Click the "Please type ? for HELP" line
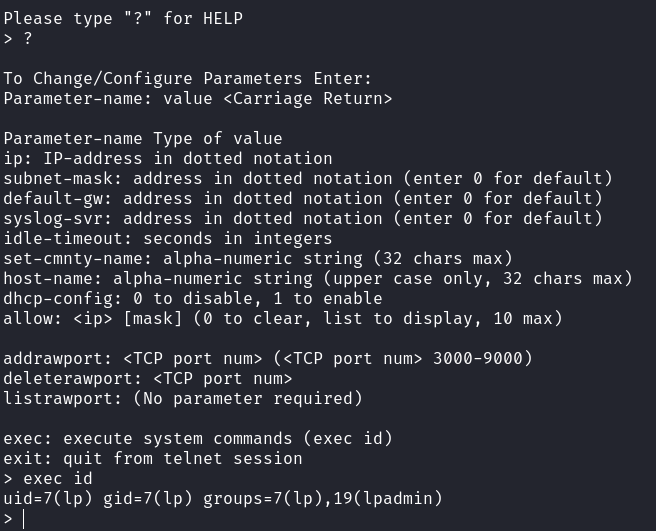Screen dimensions: 656x531 [123, 18]
